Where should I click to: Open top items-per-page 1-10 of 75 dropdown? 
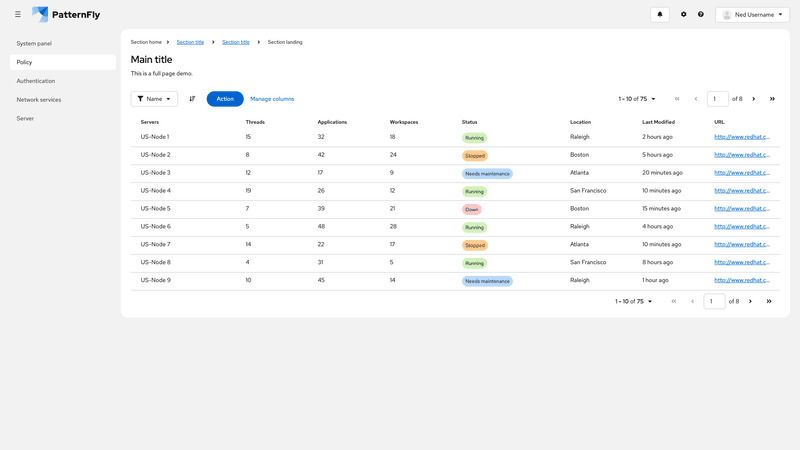[637, 99]
